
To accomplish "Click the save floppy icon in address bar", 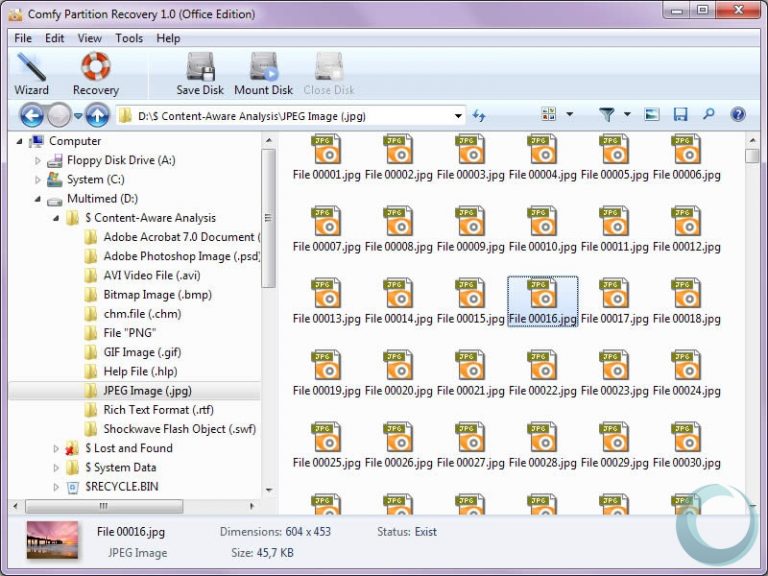I will pyautogui.click(x=680, y=115).
